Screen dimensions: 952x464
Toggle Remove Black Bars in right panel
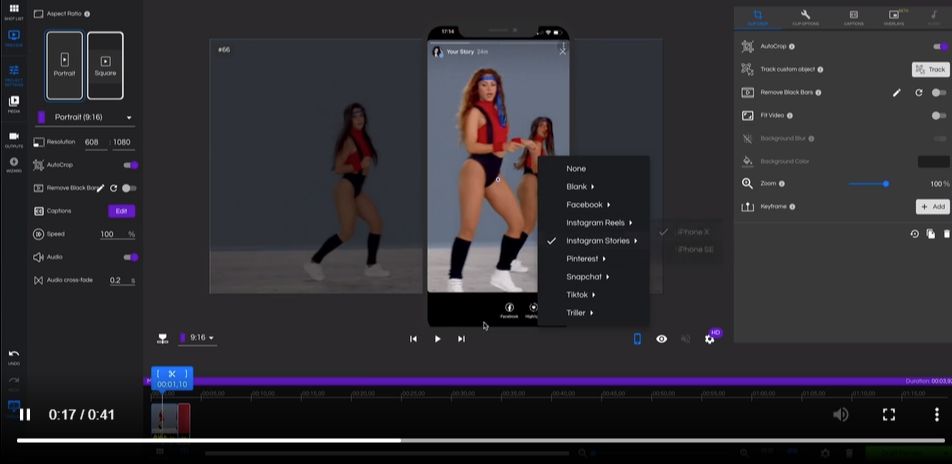(939, 92)
